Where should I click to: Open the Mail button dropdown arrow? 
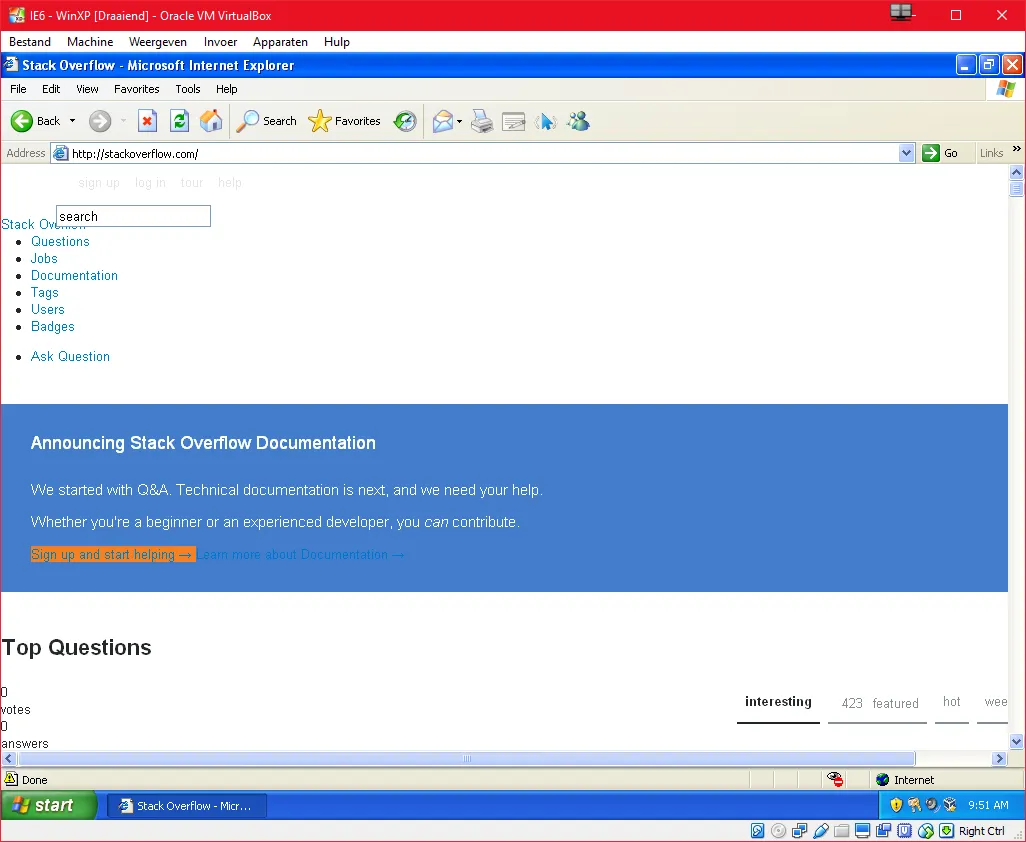click(x=459, y=121)
